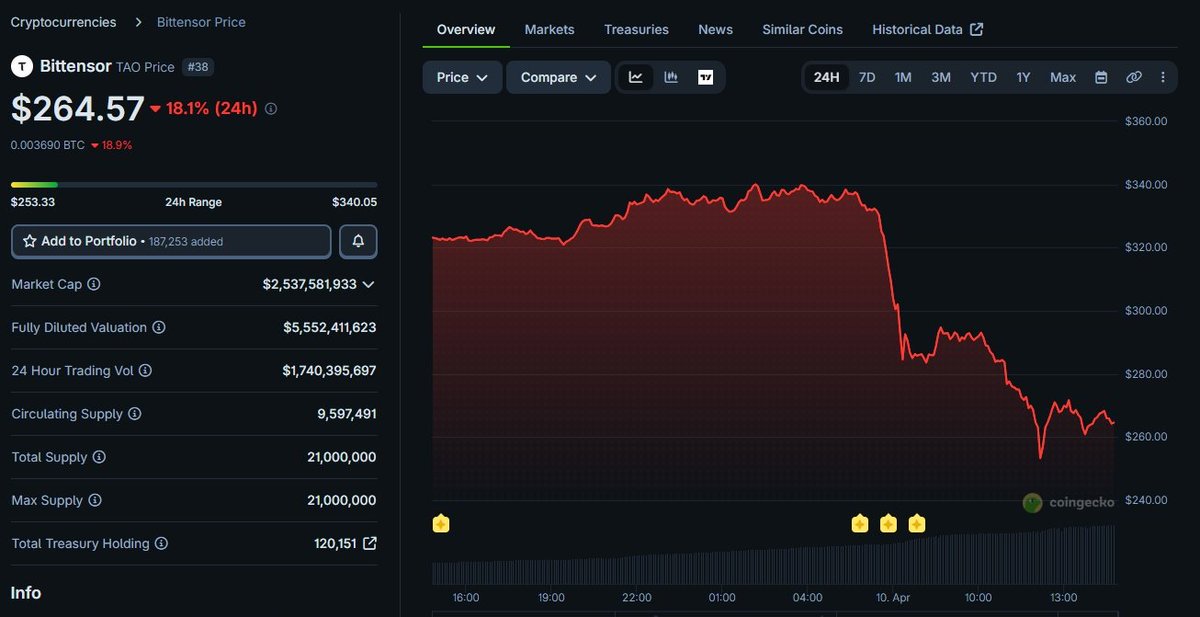Open the calendar date range picker
This screenshot has width=1200, height=617.
1101,77
